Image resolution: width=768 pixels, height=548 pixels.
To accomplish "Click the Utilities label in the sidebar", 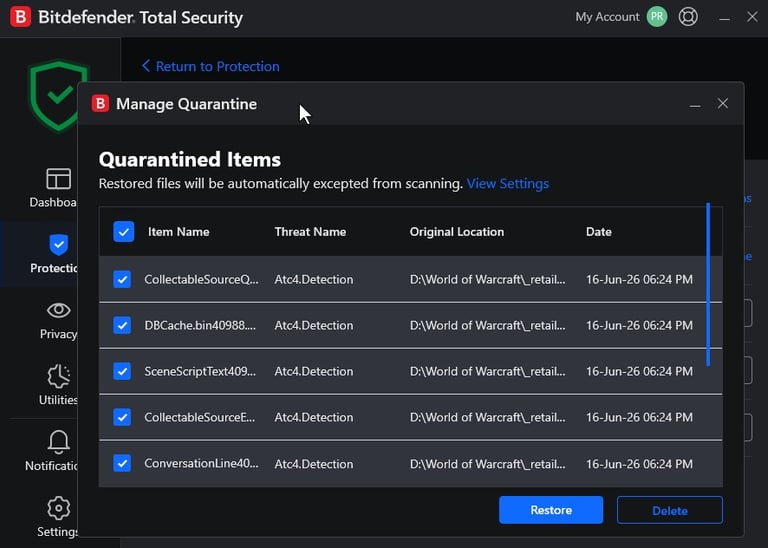I will click(x=58, y=400).
